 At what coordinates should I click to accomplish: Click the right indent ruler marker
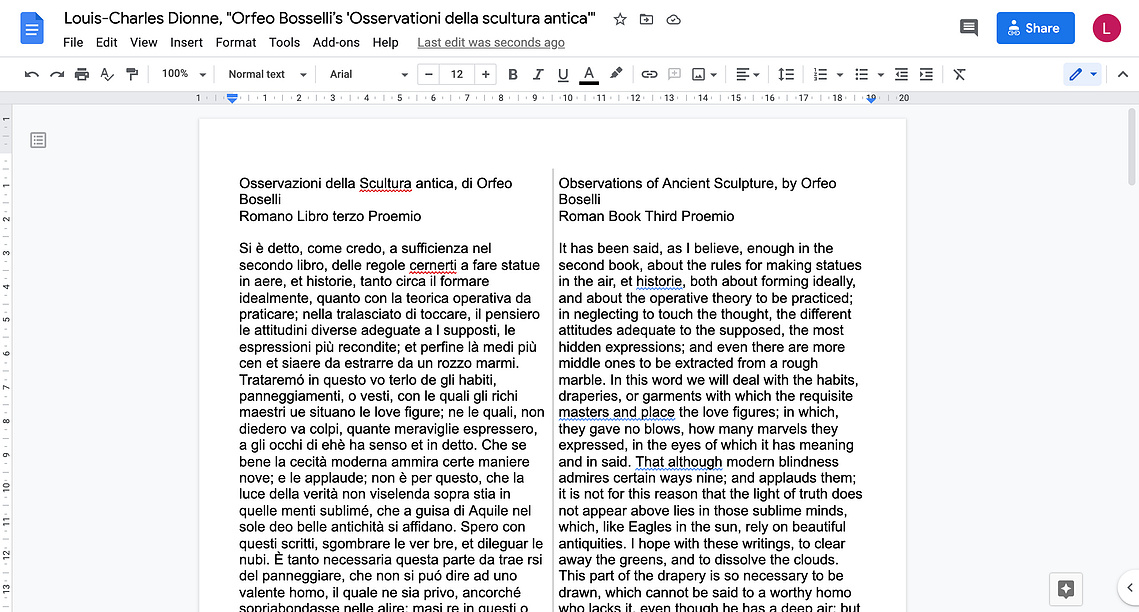click(871, 99)
